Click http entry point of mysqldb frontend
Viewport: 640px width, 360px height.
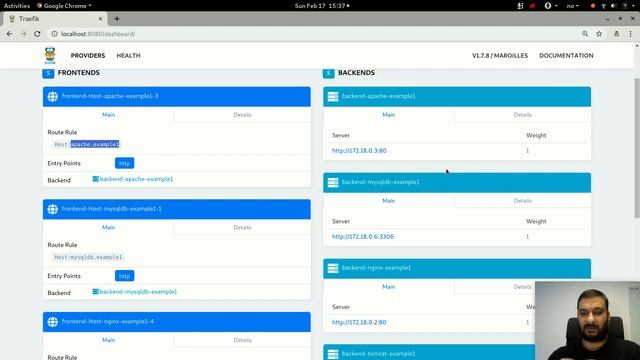pos(124,276)
